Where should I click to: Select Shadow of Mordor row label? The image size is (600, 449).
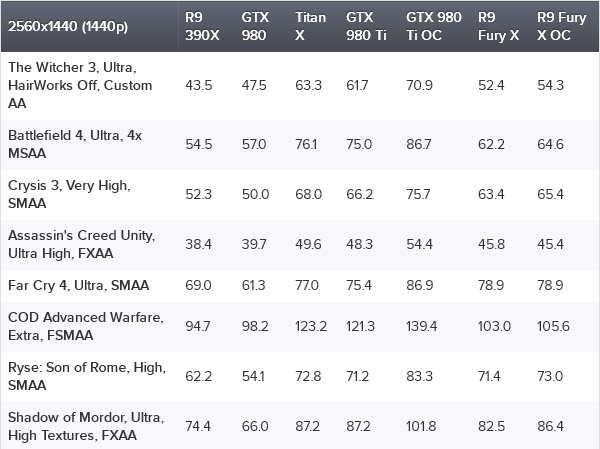(x=86, y=426)
